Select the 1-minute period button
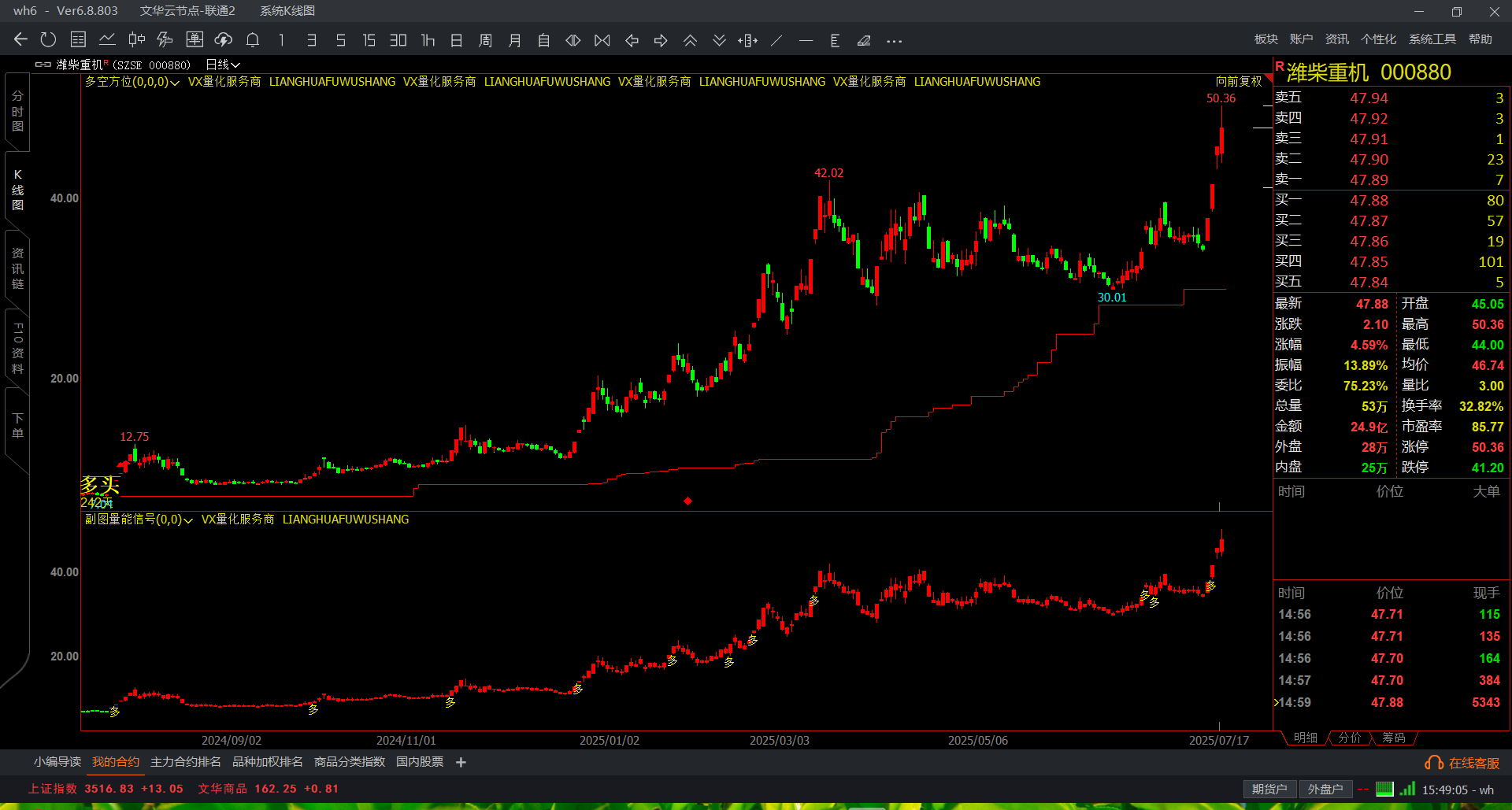1512x810 pixels. coord(281,40)
